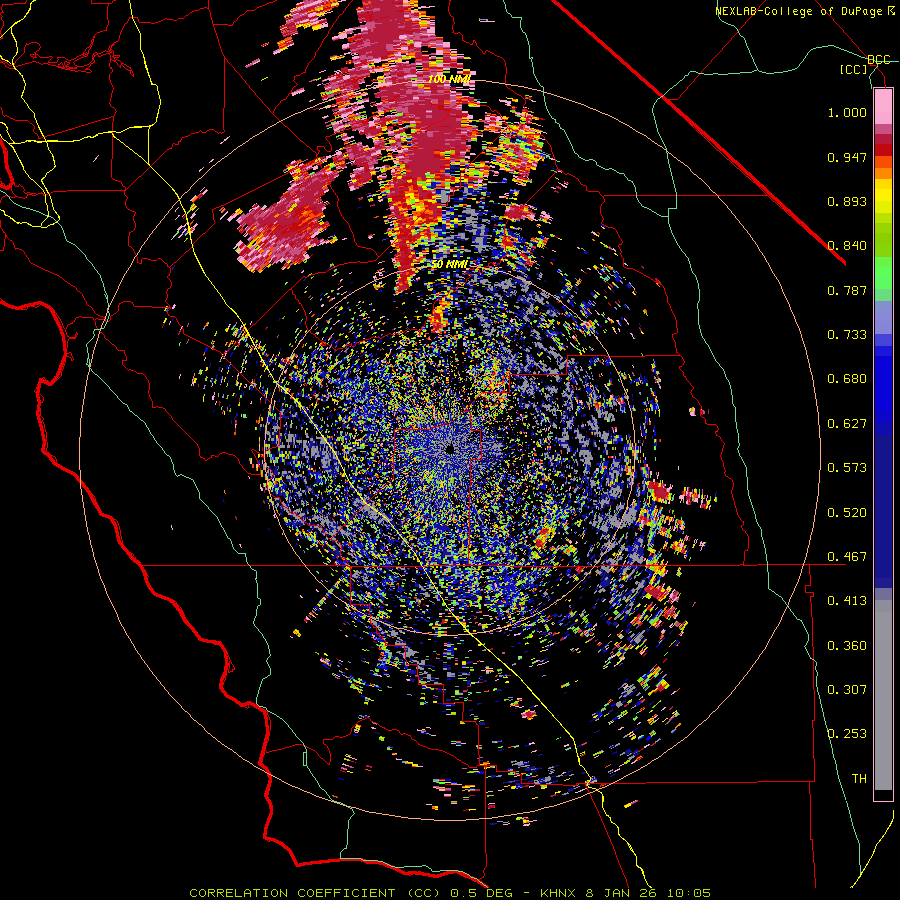Click the 1.000 legend value
The height and width of the screenshot is (900, 900).
point(847,112)
